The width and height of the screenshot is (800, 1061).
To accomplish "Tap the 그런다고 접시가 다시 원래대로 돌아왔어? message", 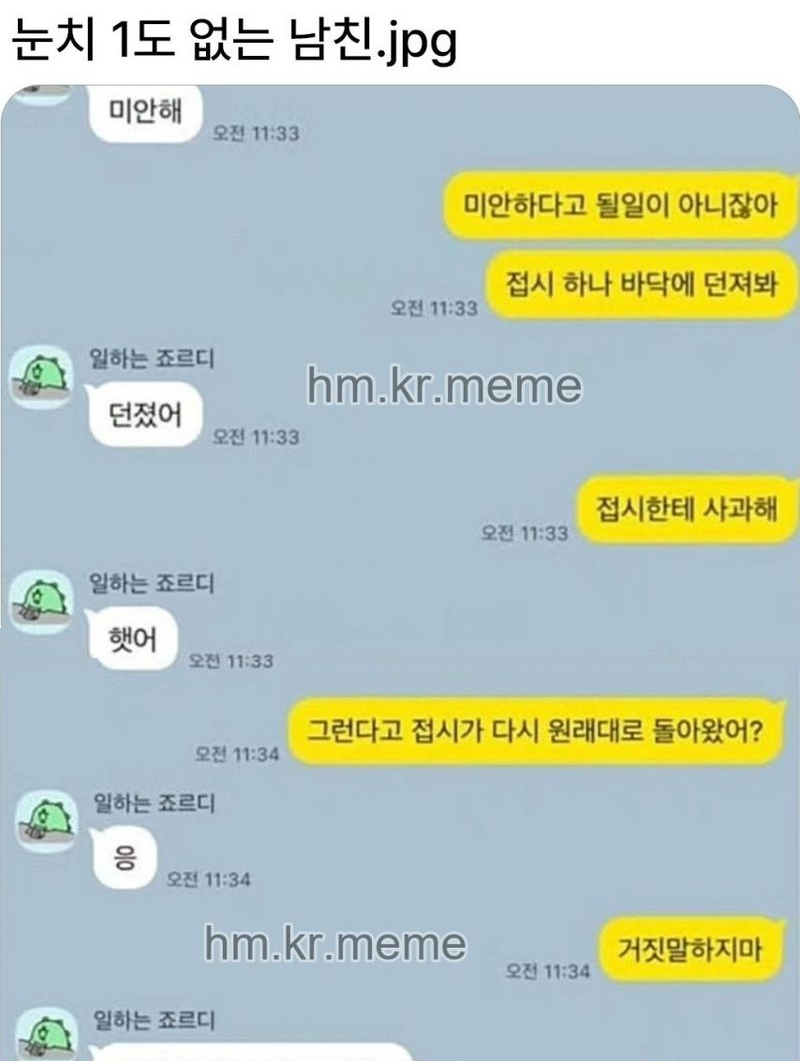I will (x=536, y=731).
